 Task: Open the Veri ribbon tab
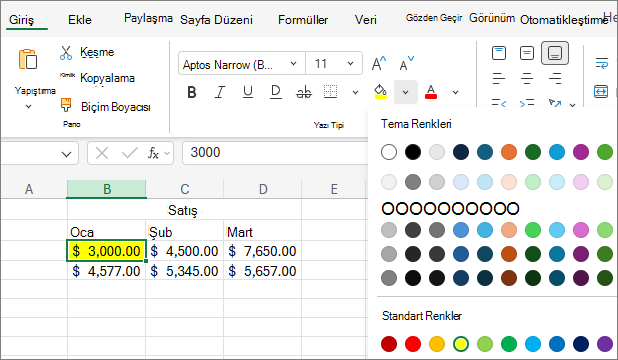tap(366, 20)
